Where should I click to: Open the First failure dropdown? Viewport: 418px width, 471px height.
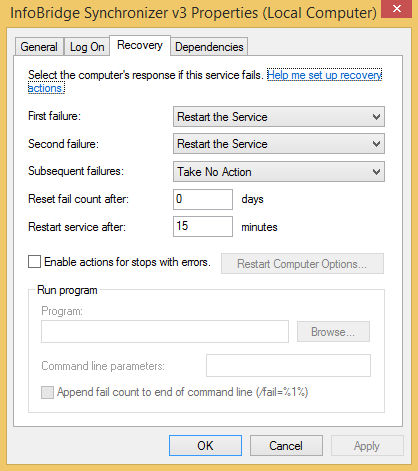pyautogui.click(x=279, y=117)
